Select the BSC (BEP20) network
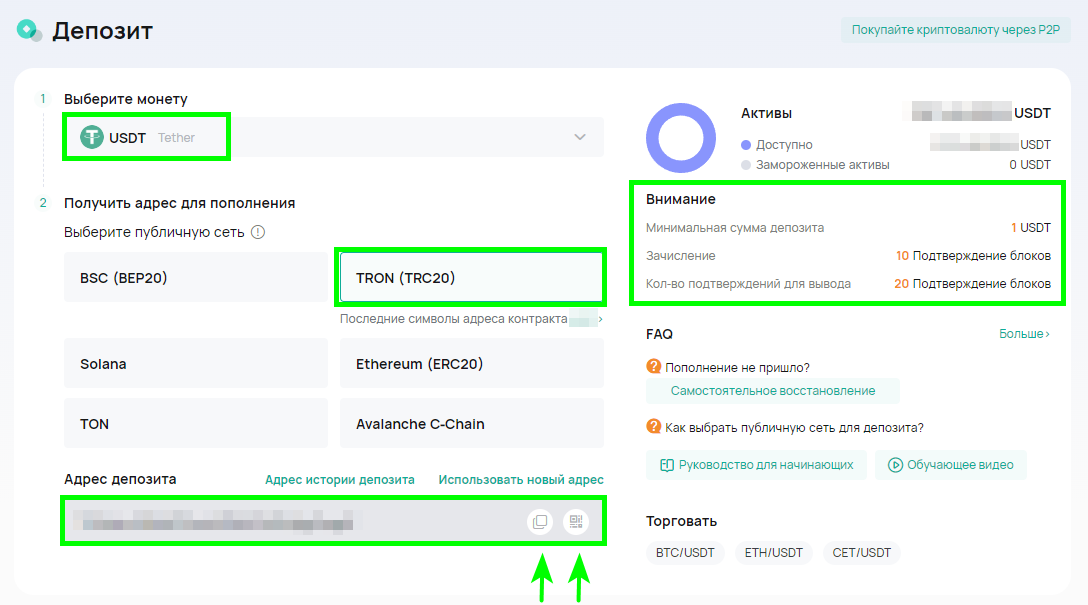The height and width of the screenshot is (605, 1088). coord(195,278)
